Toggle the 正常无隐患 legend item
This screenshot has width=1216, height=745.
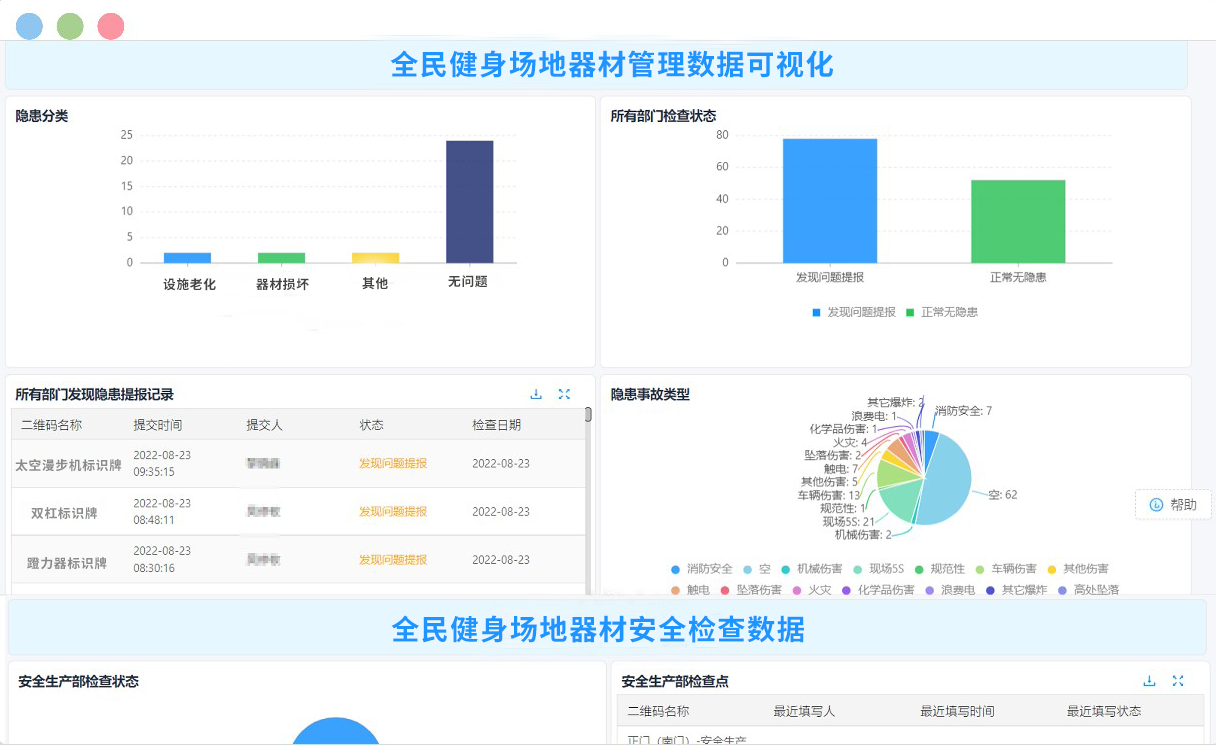click(950, 311)
